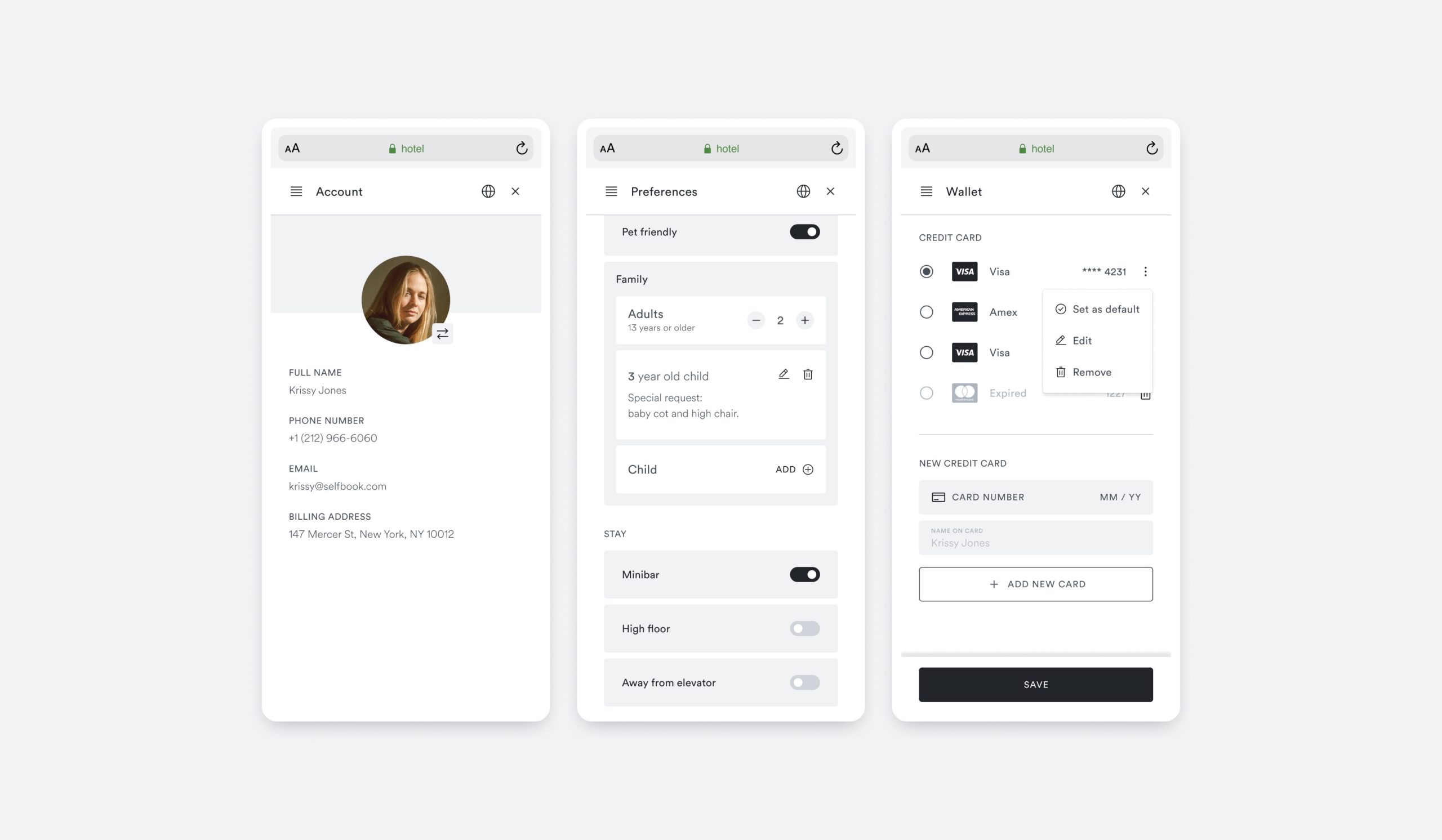Click the edit pencil icon on child entry
The image size is (1442, 840).
783,374
